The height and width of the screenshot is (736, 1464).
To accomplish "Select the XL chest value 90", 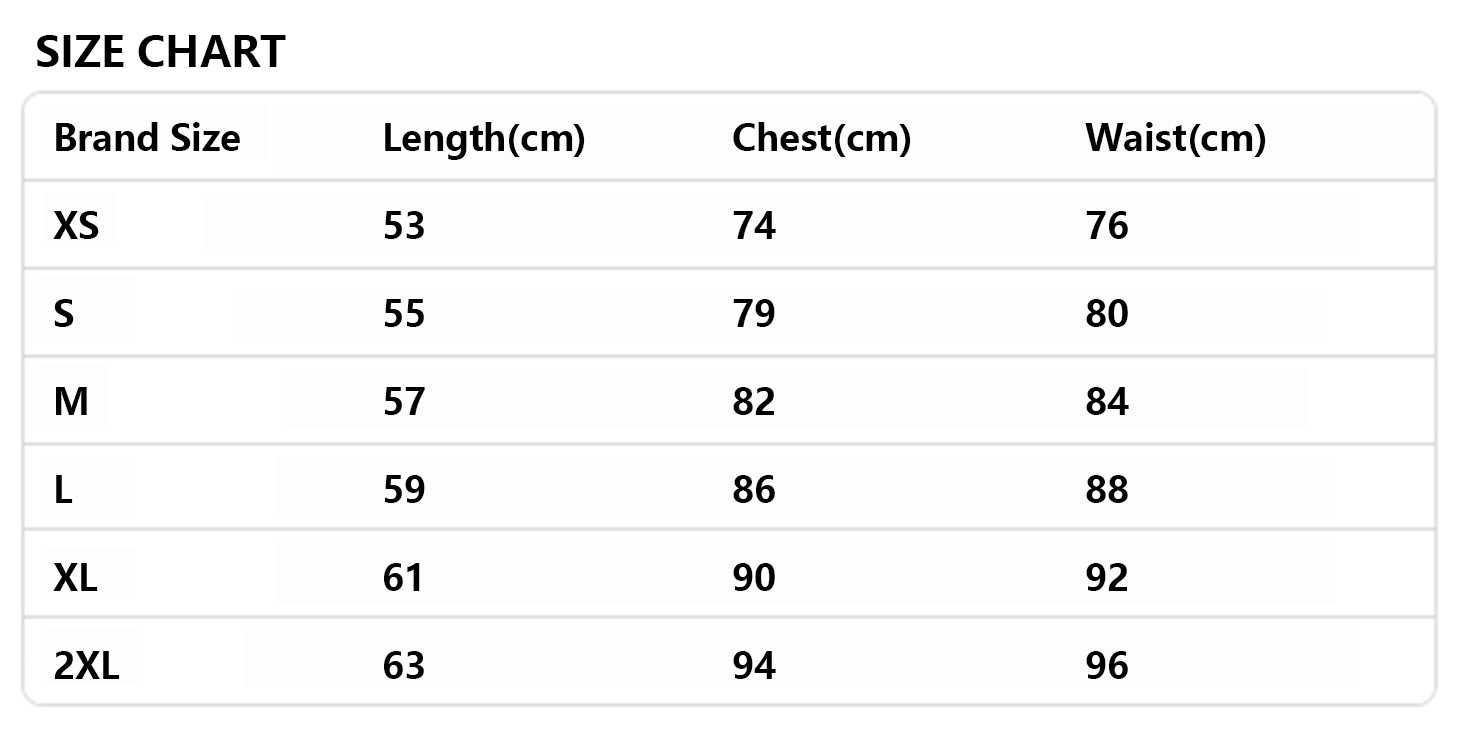I will click(754, 578).
